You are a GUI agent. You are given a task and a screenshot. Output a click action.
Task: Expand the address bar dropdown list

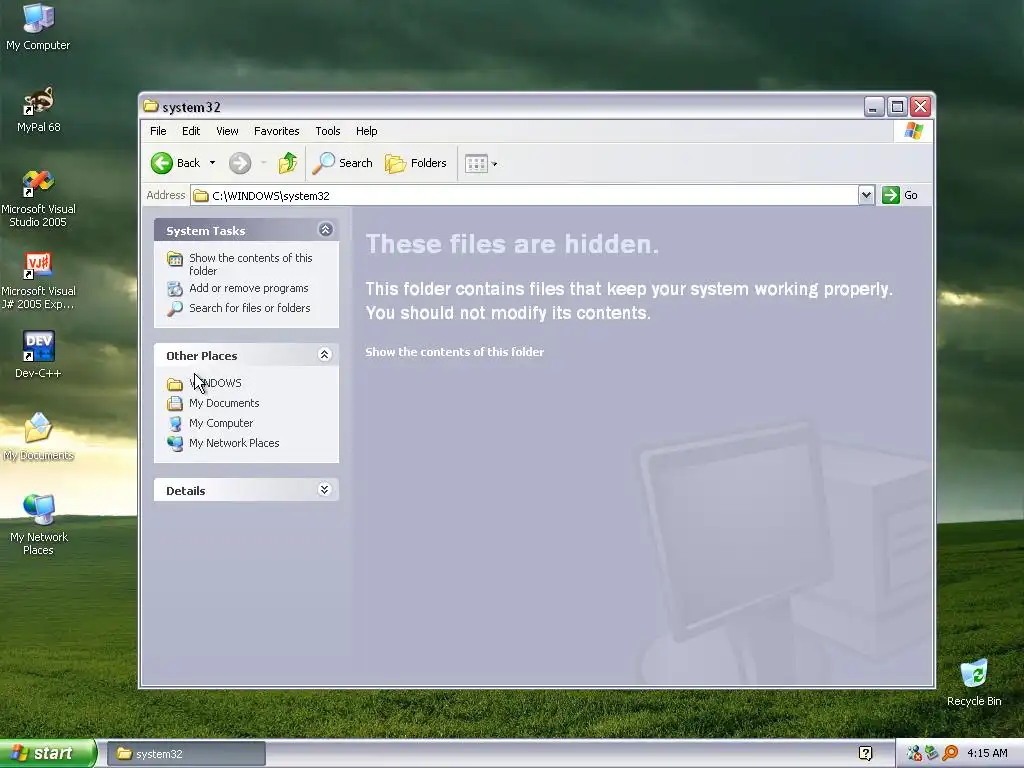(866, 195)
